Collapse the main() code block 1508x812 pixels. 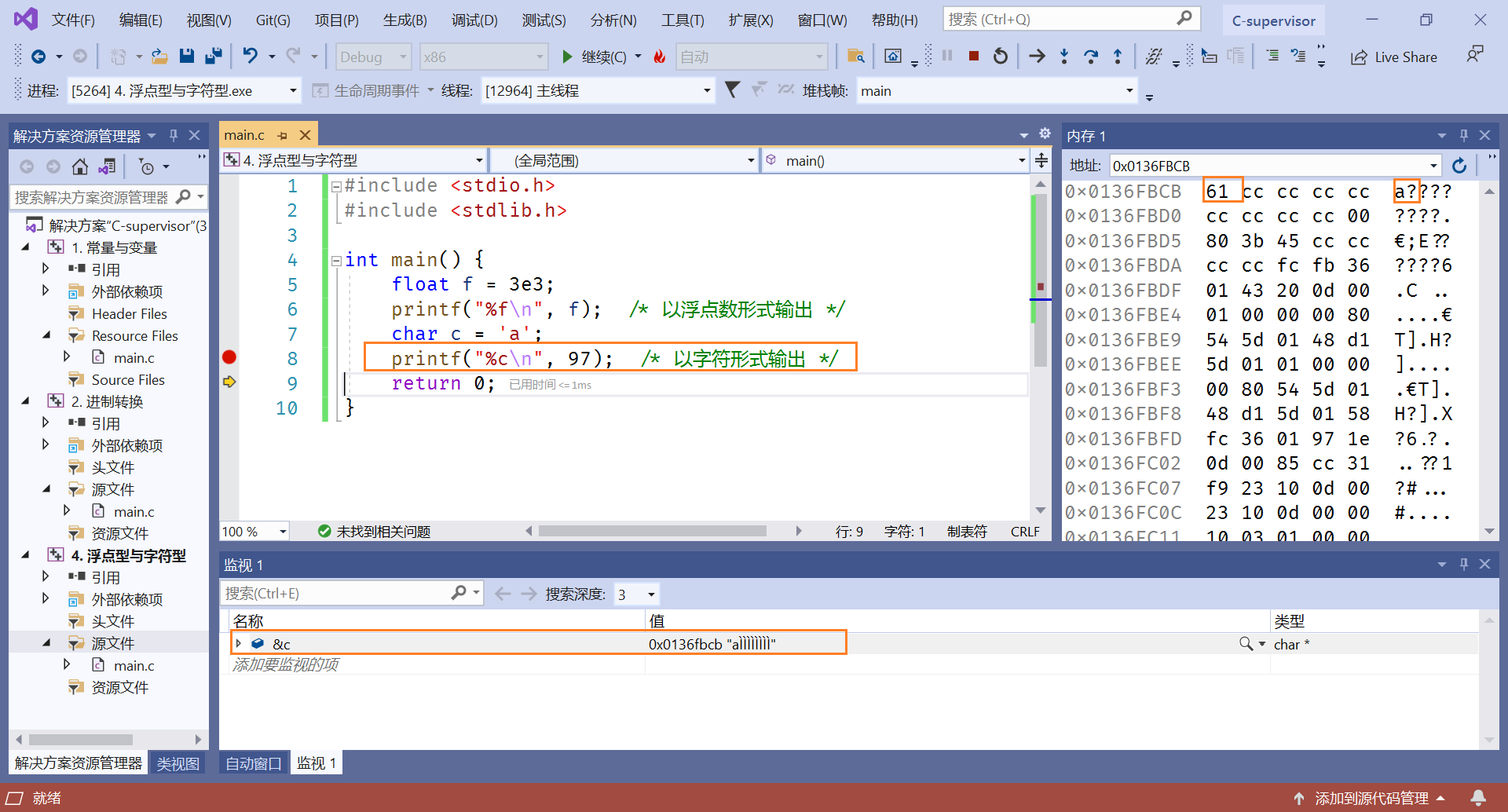[x=336, y=260]
